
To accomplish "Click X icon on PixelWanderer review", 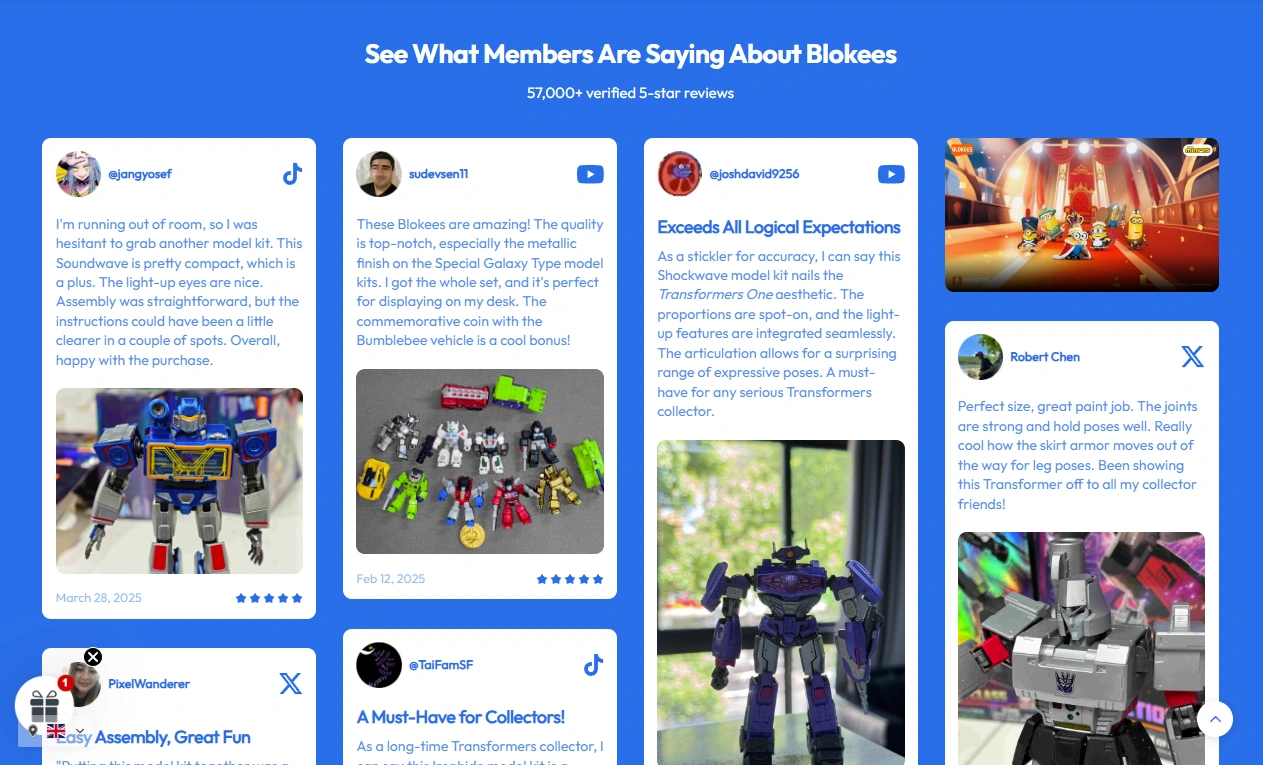I will coord(290,684).
